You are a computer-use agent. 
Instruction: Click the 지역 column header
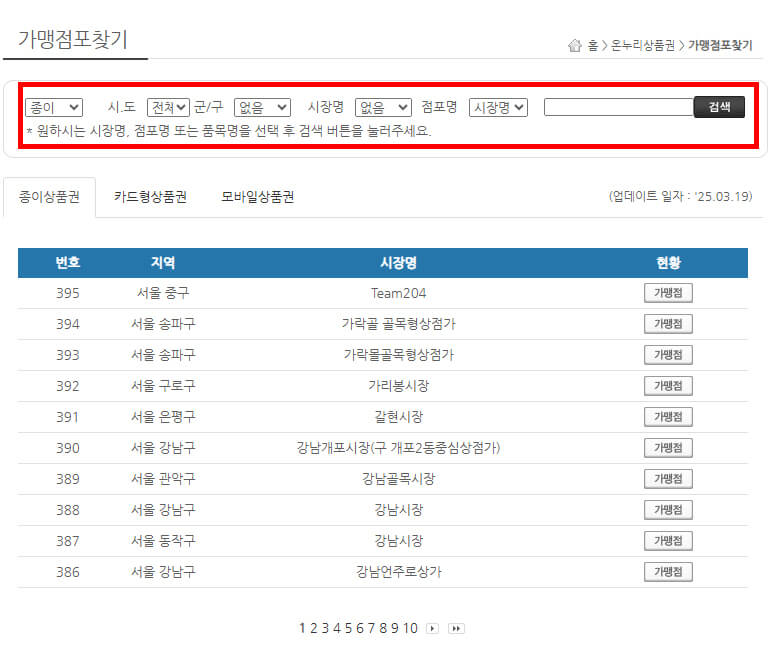pos(163,263)
